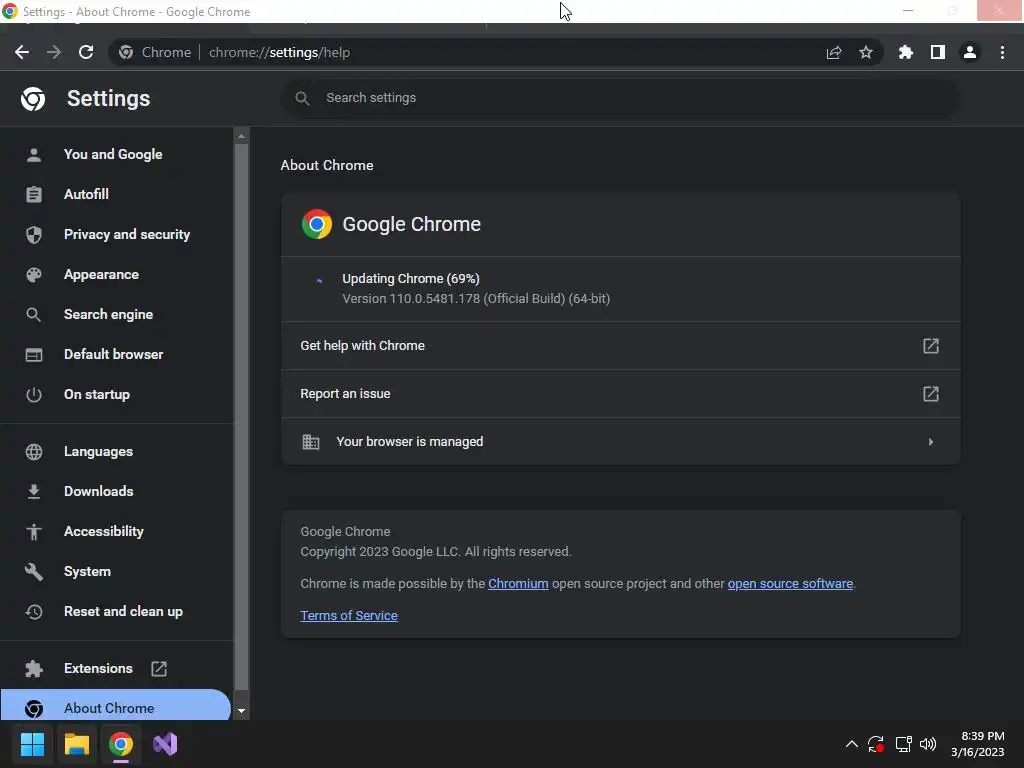Click the sidebar scrollbar thumb
The height and width of the screenshot is (768, 1024).
[x=241, y=417]
